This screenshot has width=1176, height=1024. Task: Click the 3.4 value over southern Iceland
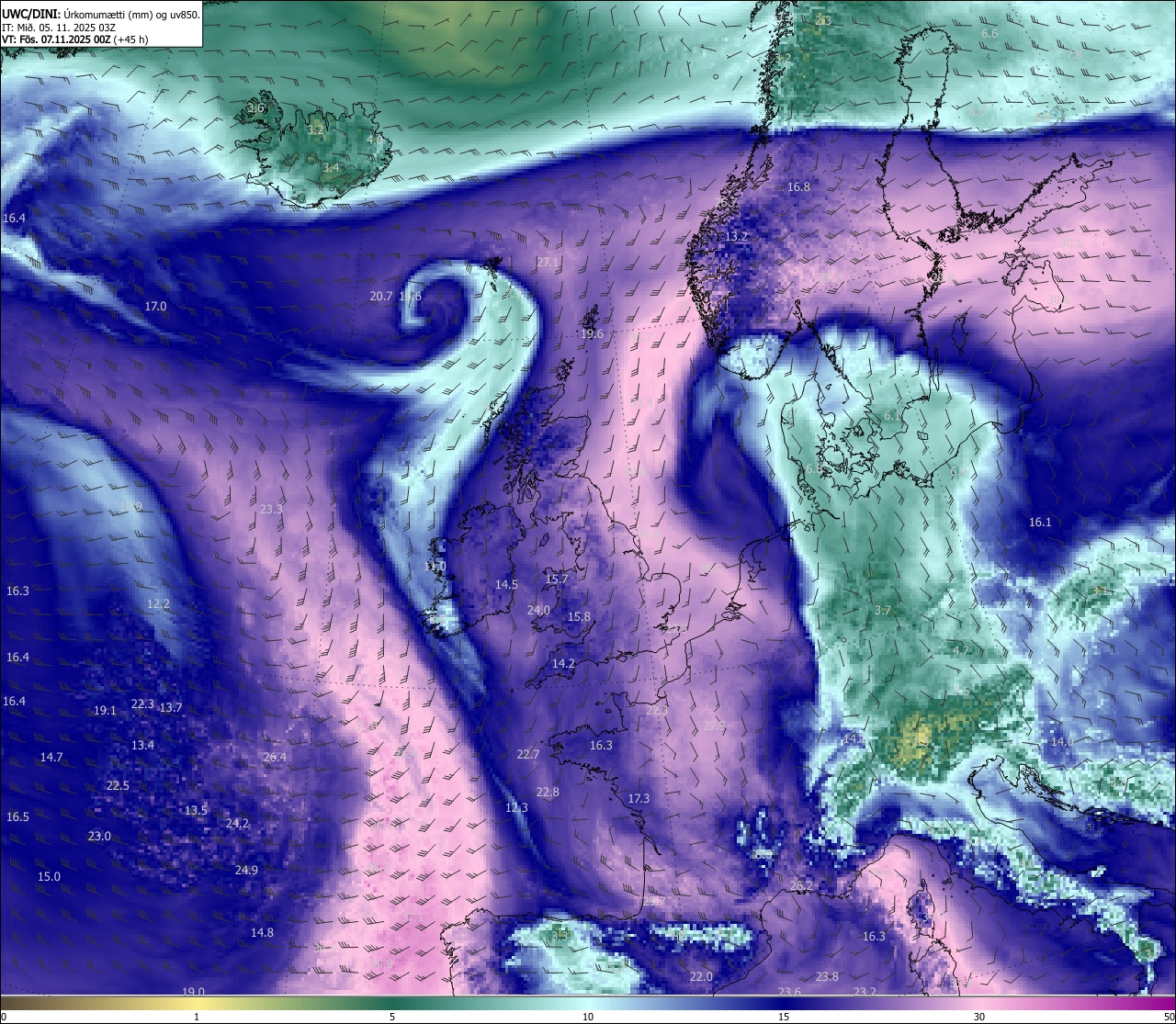pyautogui.click(x=331, y=168)
